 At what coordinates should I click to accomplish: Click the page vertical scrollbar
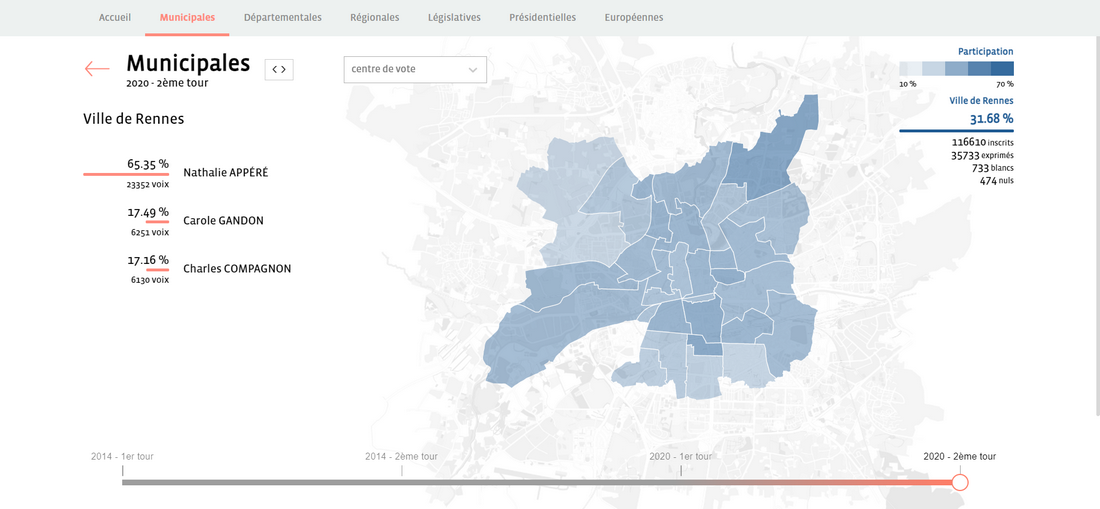1096,224
